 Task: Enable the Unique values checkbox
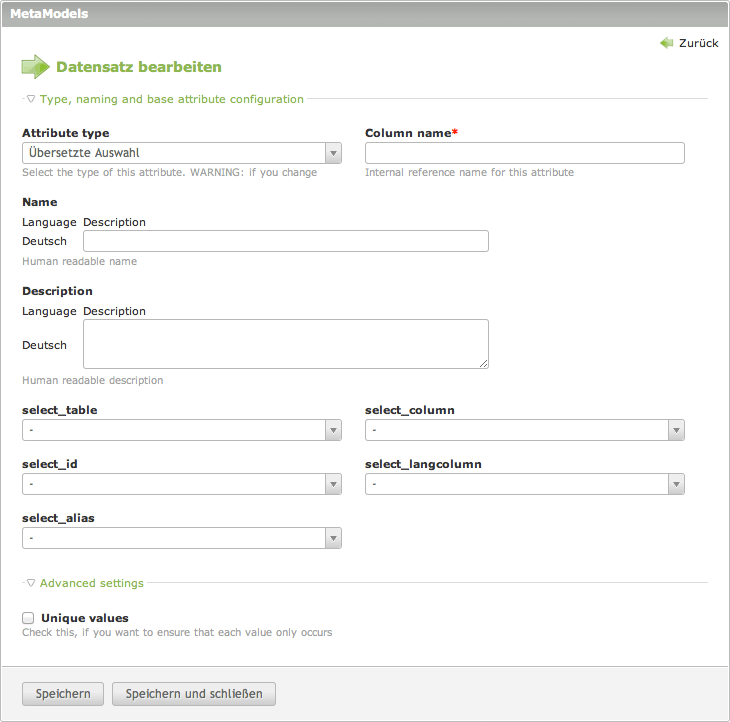(28, 618)
